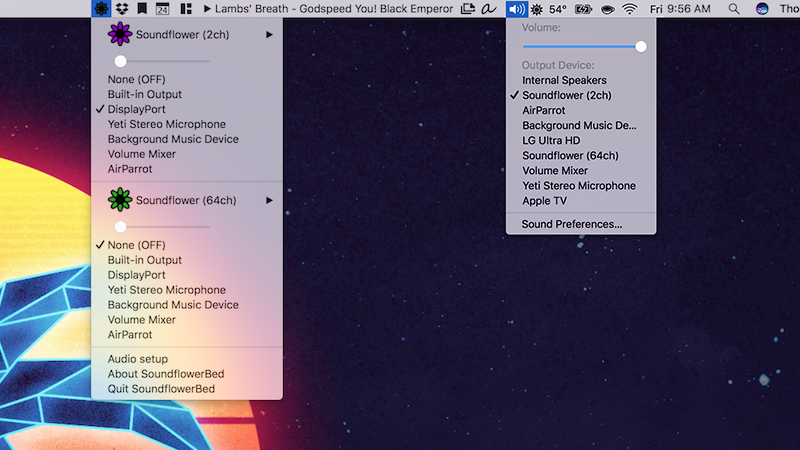Open the SoundflowerBed flower menu bar icon
The height and width of the screenshot is (450, 800).
click(x=101, y=9)
